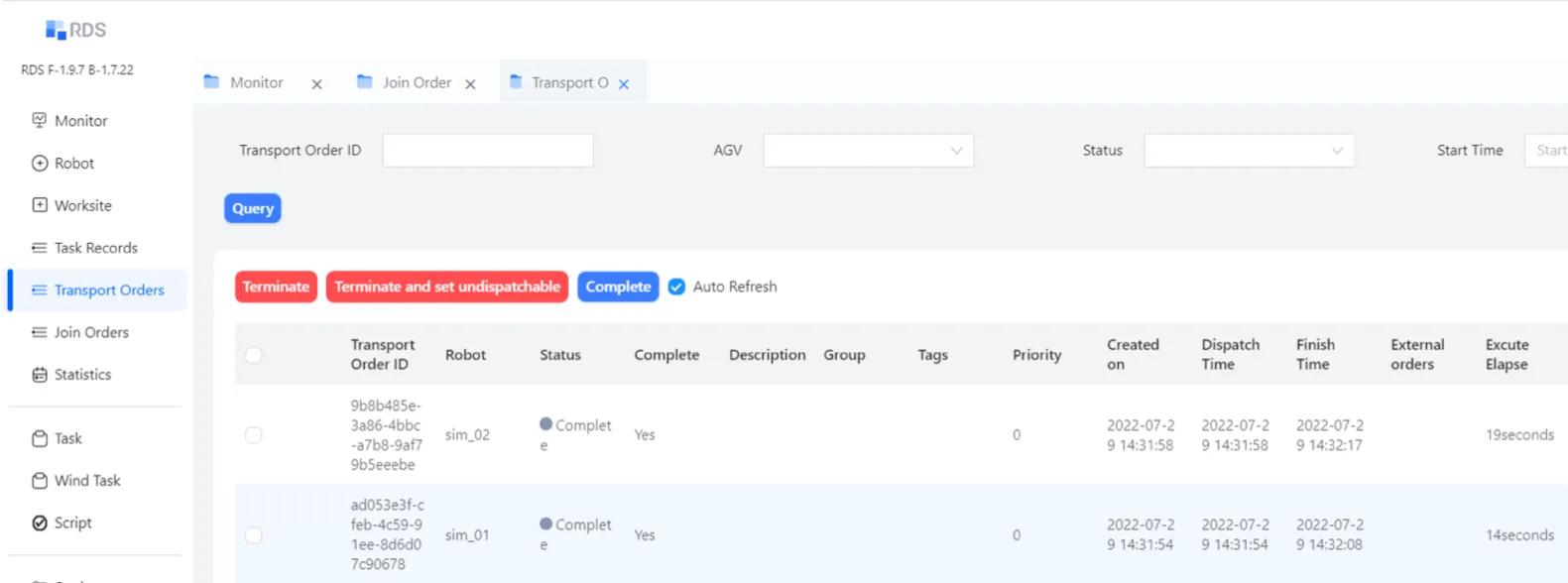
Task: Open Wind Task menu item
Action: click(x=87, y=481)
